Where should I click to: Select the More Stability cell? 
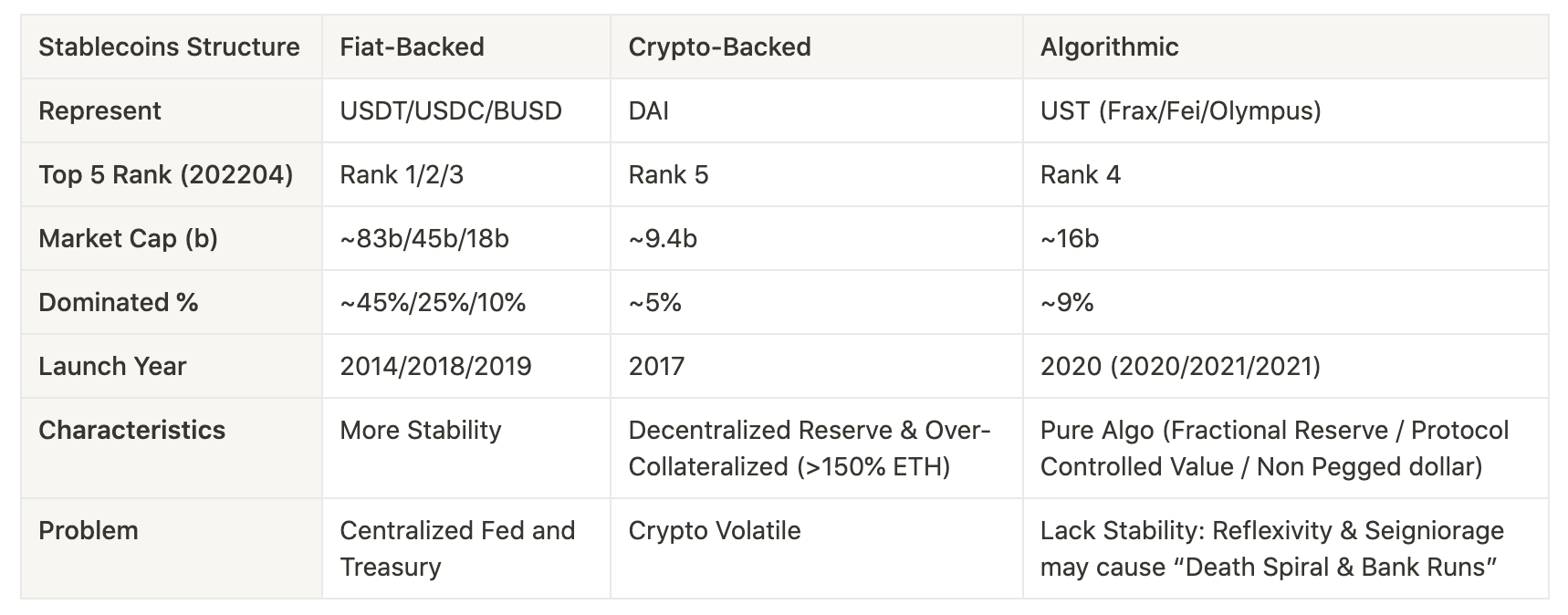(466, 448)
